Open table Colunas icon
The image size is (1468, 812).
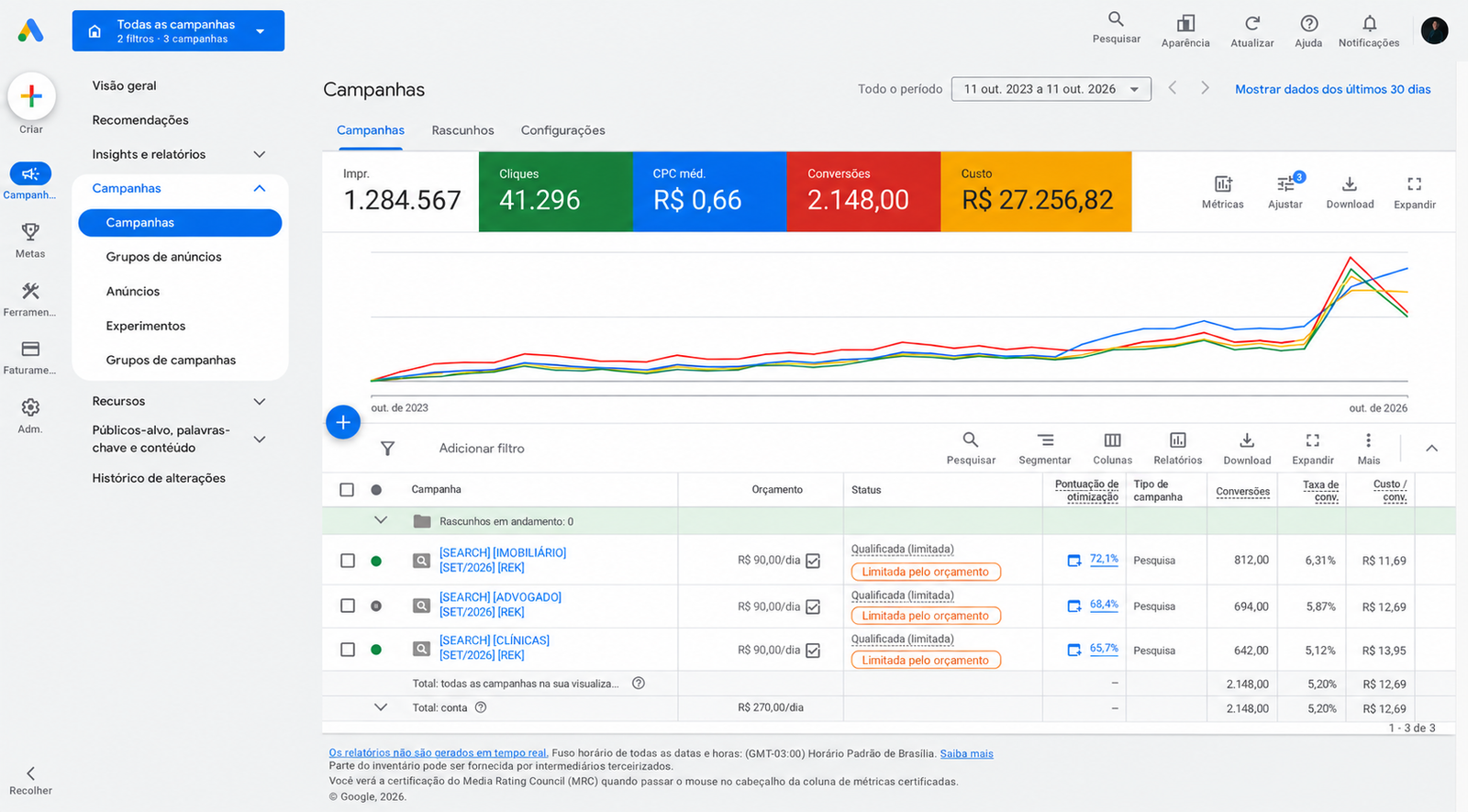[1112, 440]
